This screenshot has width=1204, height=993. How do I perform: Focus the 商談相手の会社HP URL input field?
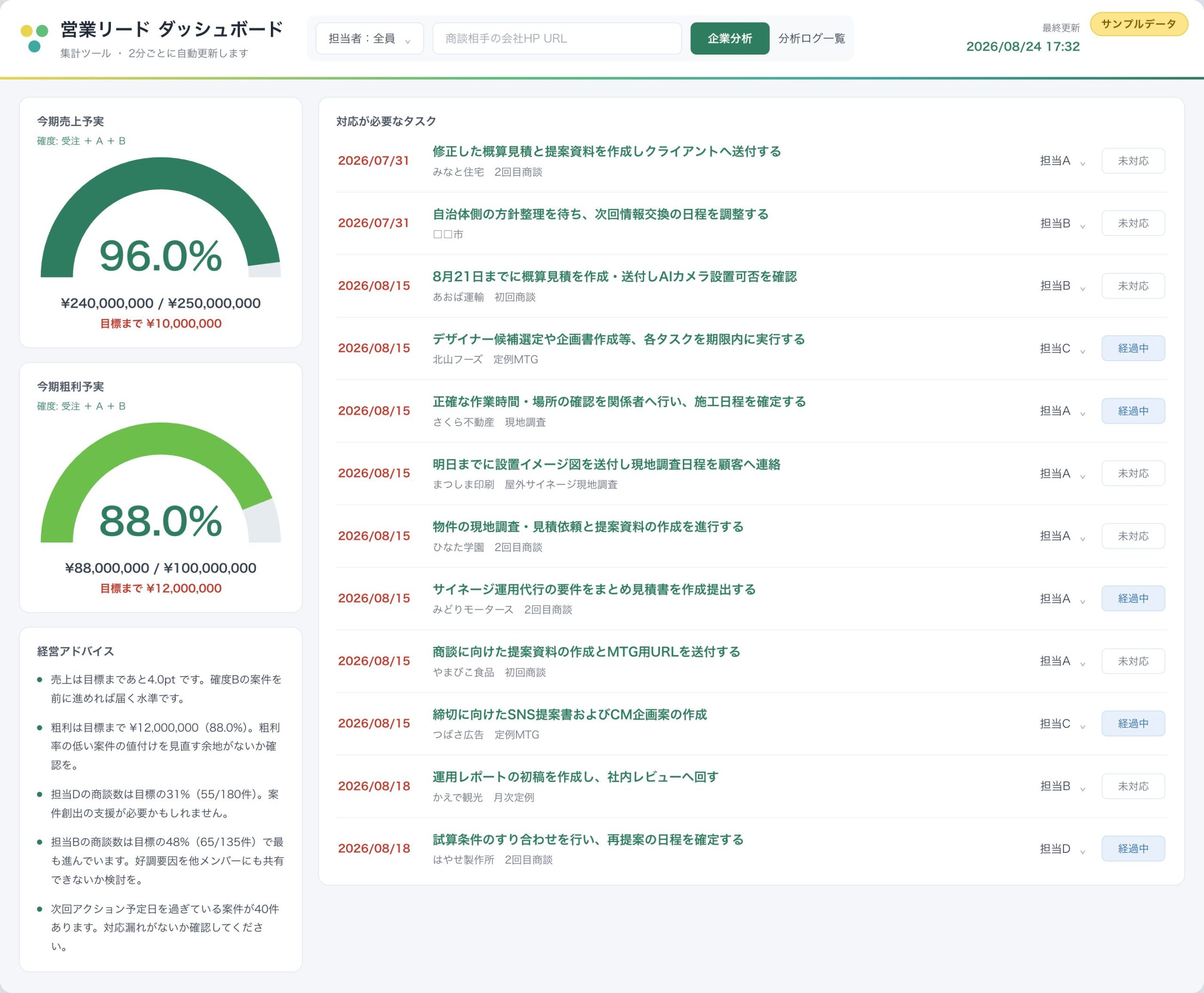tap(557, 39)
